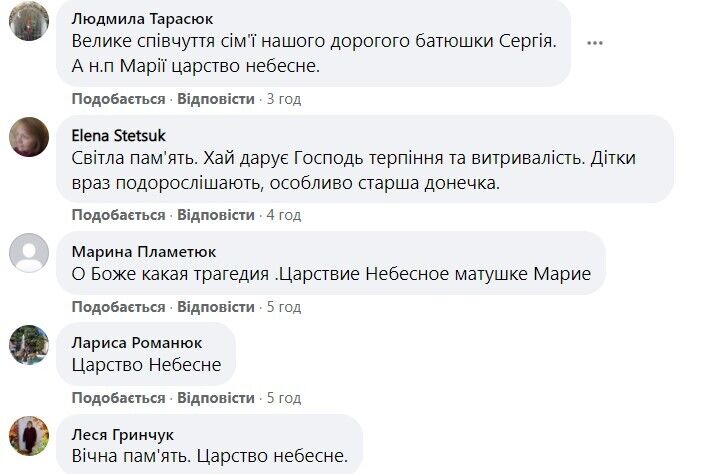Click Леся Гринчук's profile avatar
Viewport: 703px width, 474px height.
(x=29, y=436)
